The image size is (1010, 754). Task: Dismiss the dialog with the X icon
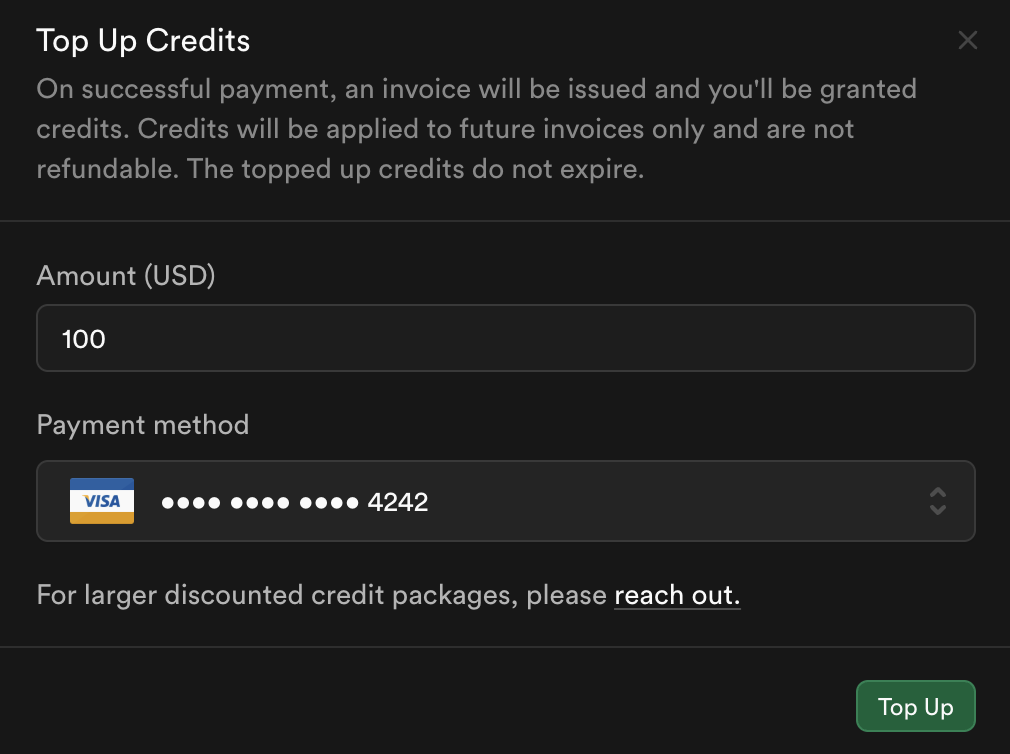point(967,40)
